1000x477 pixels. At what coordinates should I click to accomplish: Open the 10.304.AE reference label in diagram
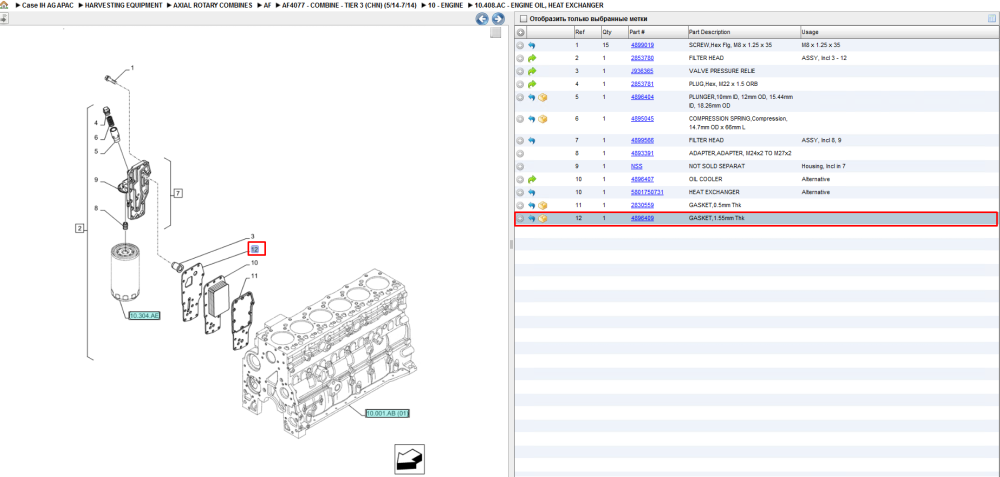click(x=144, y=316)
